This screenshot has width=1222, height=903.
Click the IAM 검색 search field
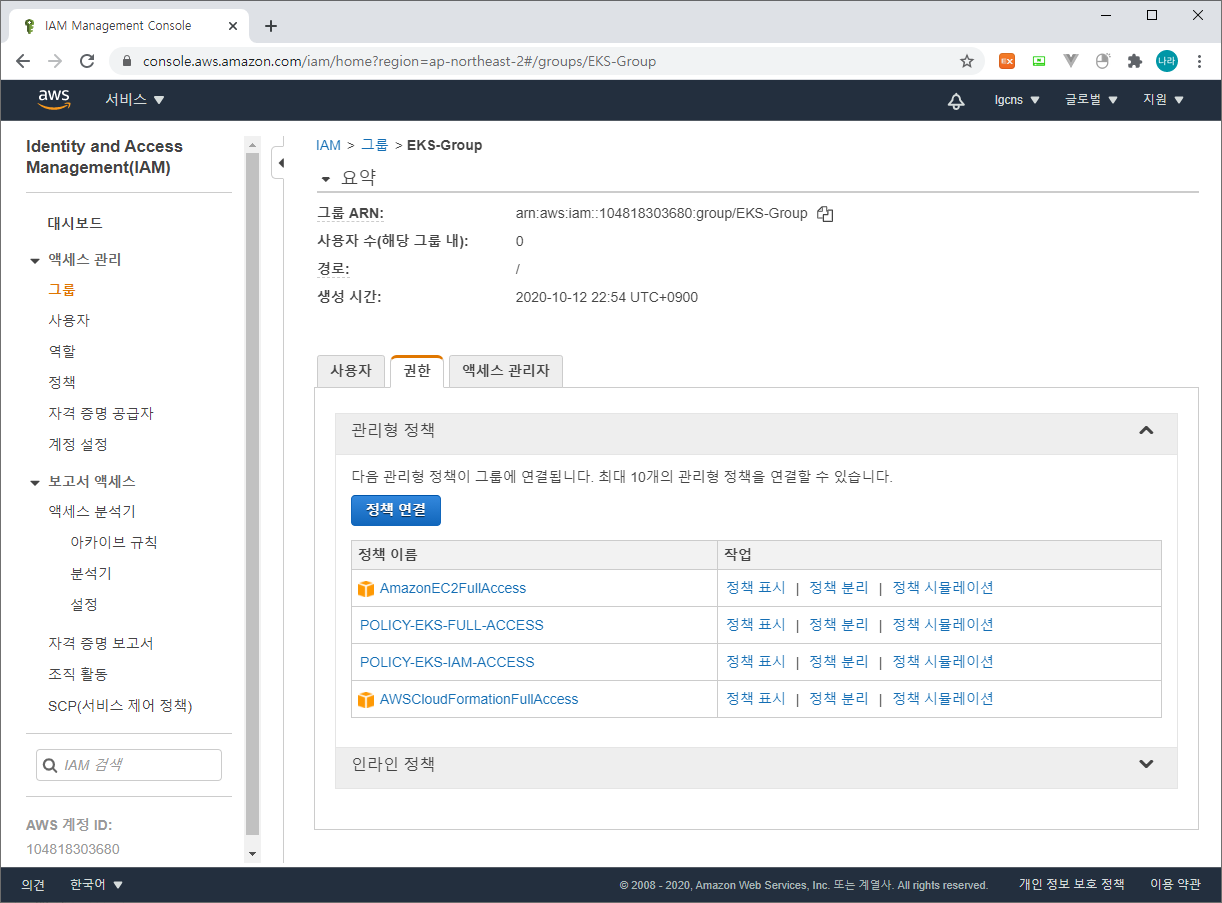pos(129,765)
